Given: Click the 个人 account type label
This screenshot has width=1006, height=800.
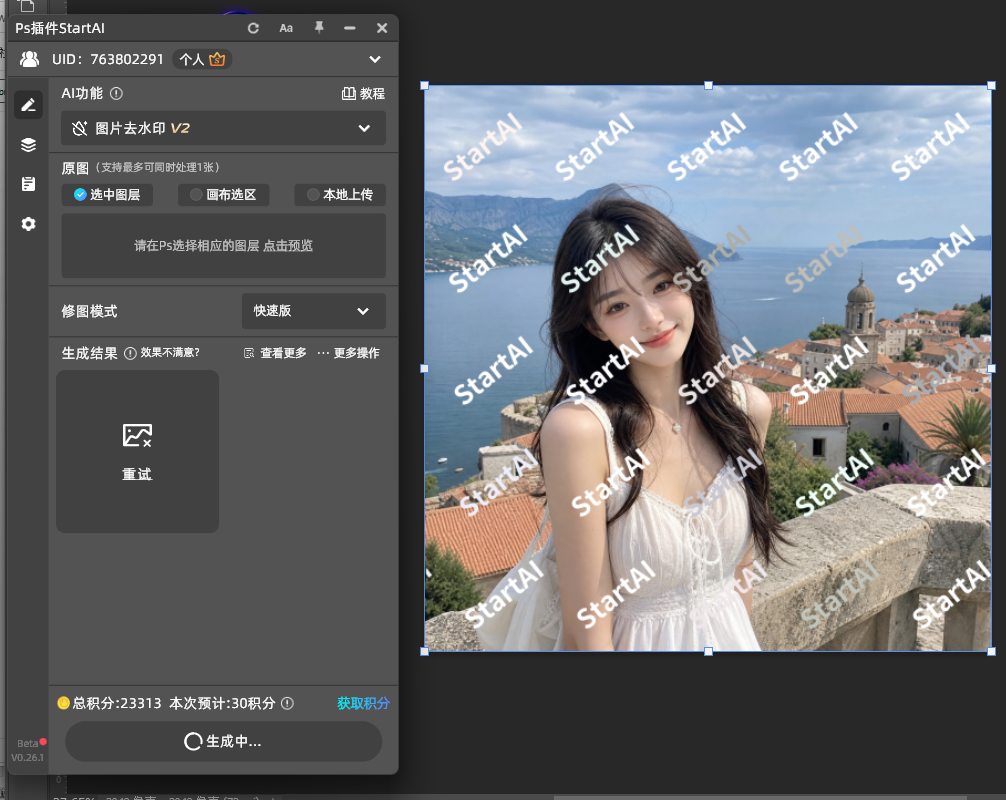Looking at the screenshot, I should click(x=192, y=60).
